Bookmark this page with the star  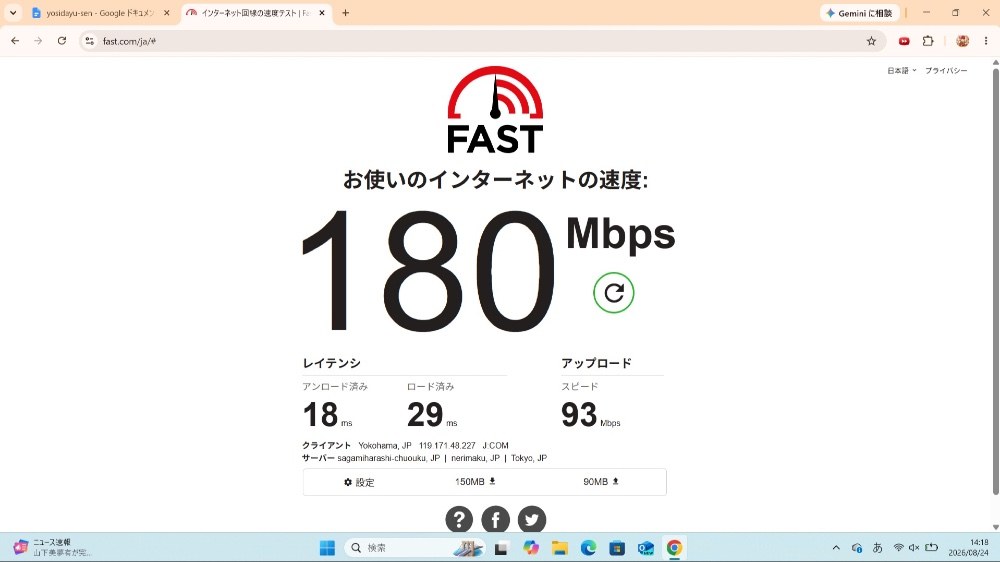[871, 41]
